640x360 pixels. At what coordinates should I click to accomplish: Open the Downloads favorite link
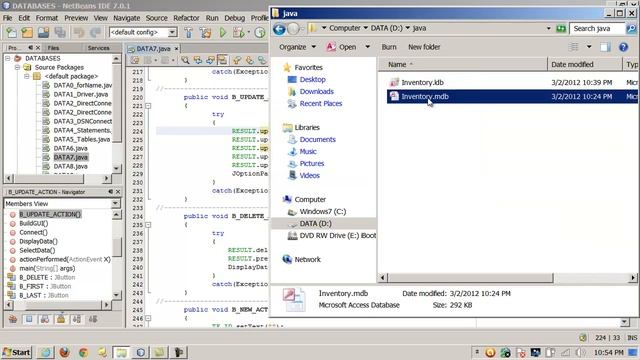coord(316,91)
